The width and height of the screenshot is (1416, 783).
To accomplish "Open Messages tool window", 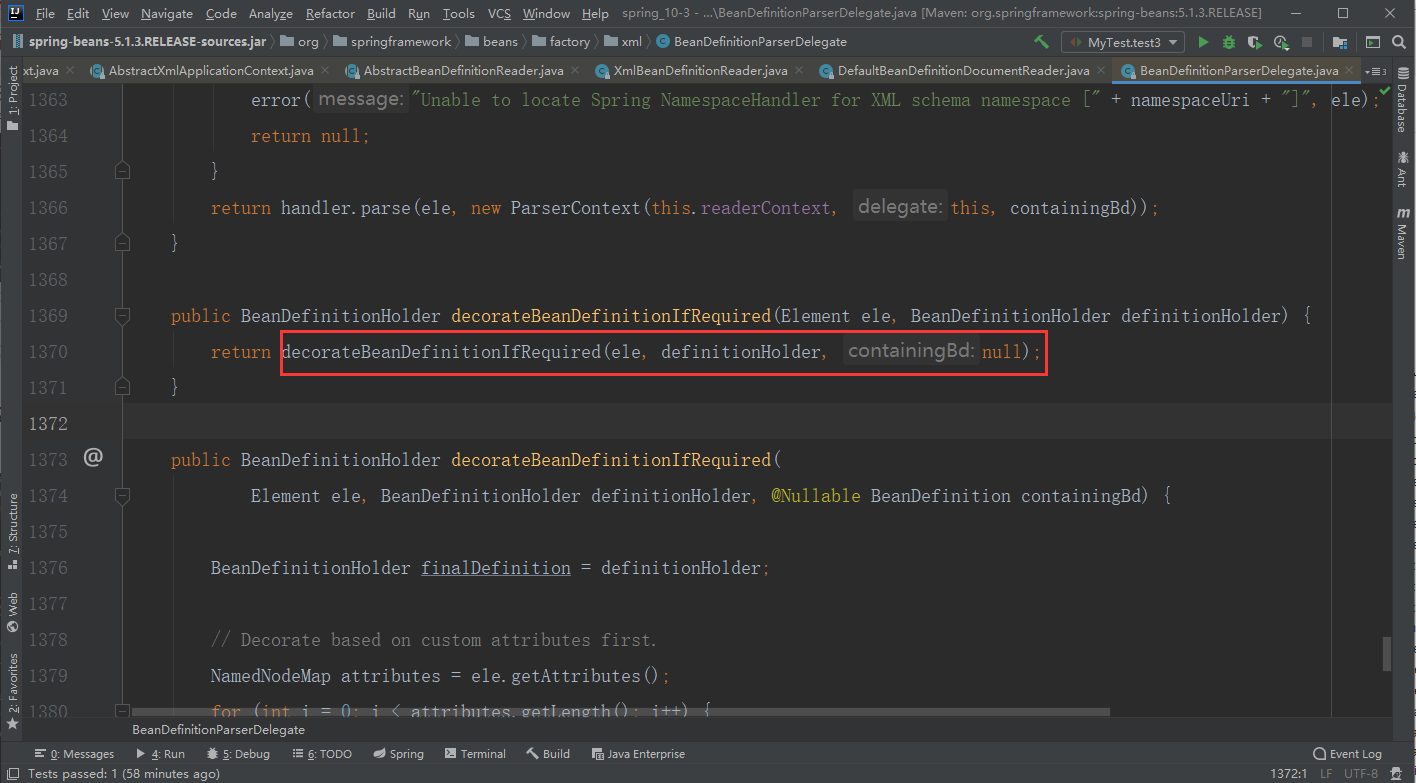I will (x=74, y=754).
